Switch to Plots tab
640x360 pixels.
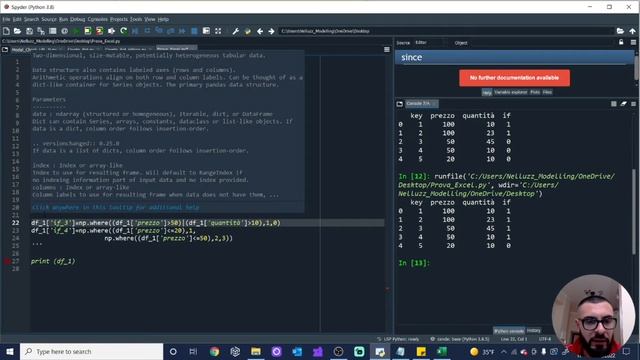point(535,92)
